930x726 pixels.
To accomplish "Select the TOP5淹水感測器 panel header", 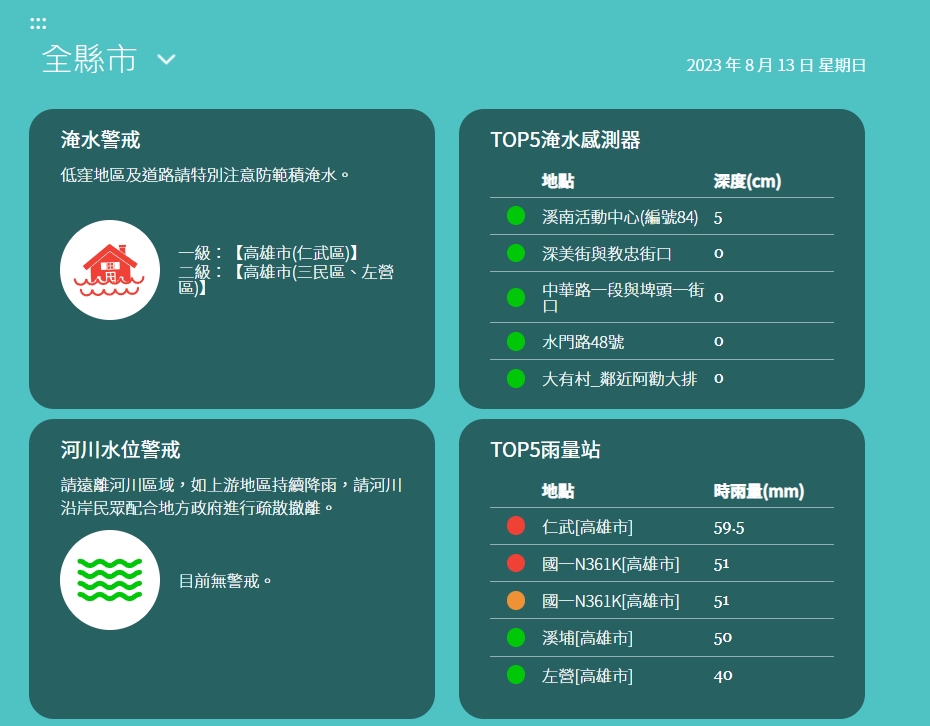I will (x=567, y=141).
